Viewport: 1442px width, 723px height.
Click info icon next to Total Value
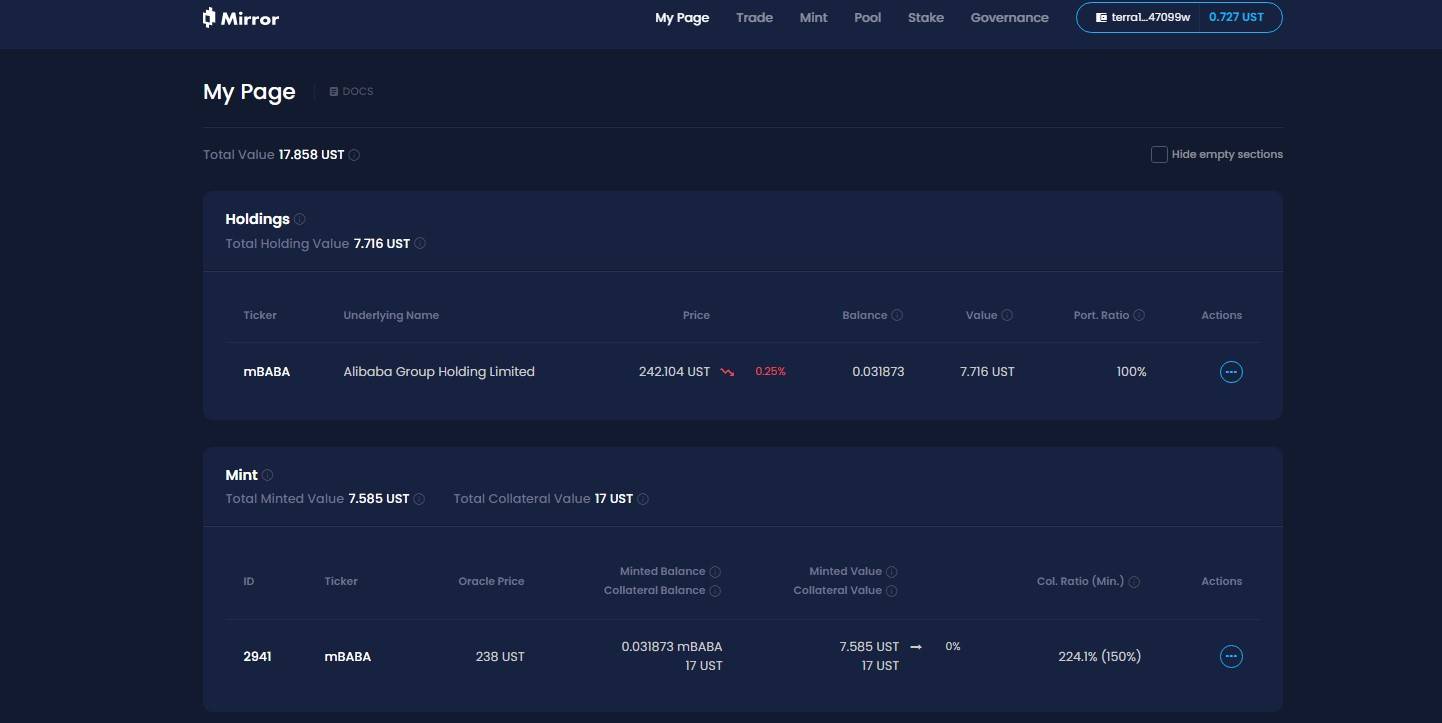(354, 155)
